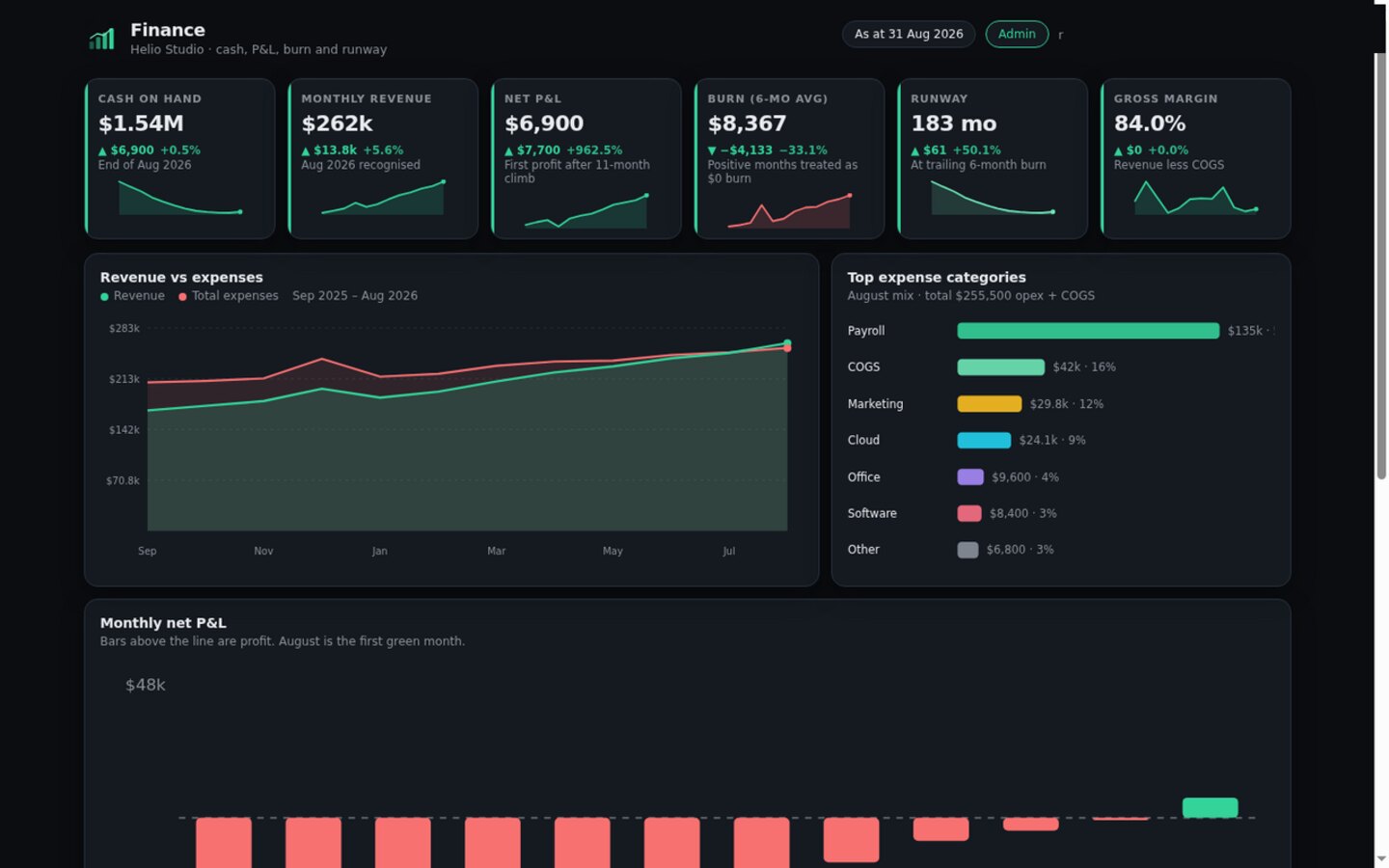Click the scrollbar down arrow
Screen dimensions: 1389x868
1381,858
